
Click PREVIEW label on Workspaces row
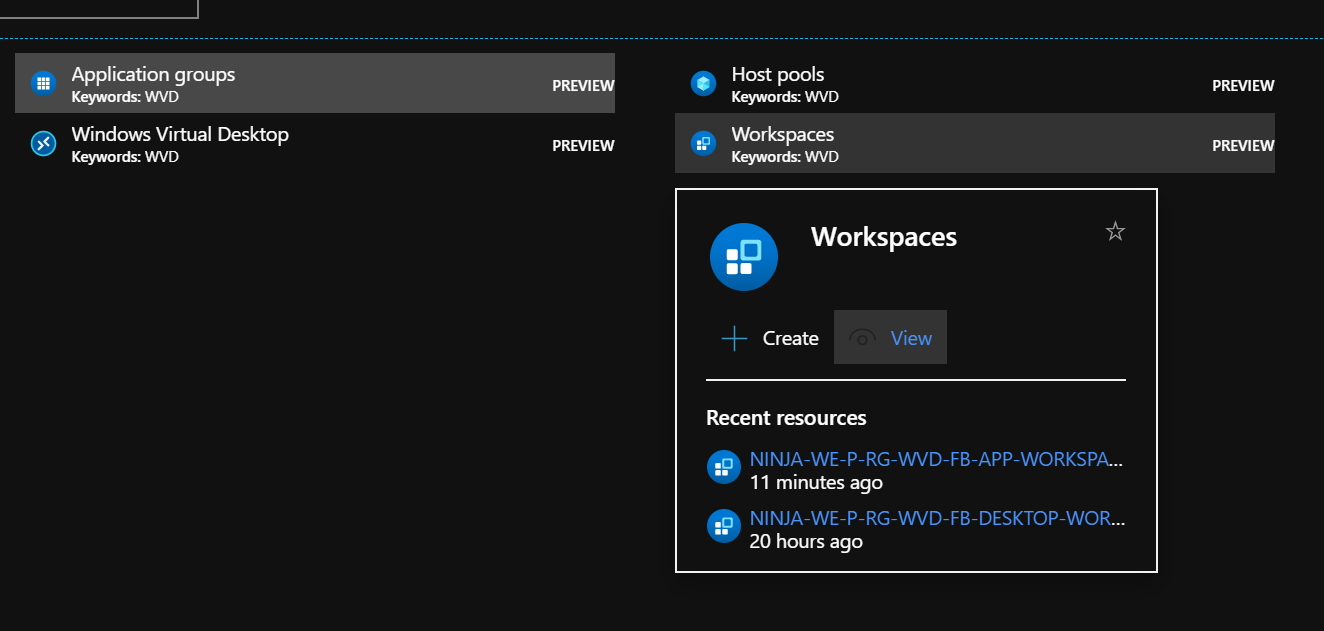point(1243,146)
